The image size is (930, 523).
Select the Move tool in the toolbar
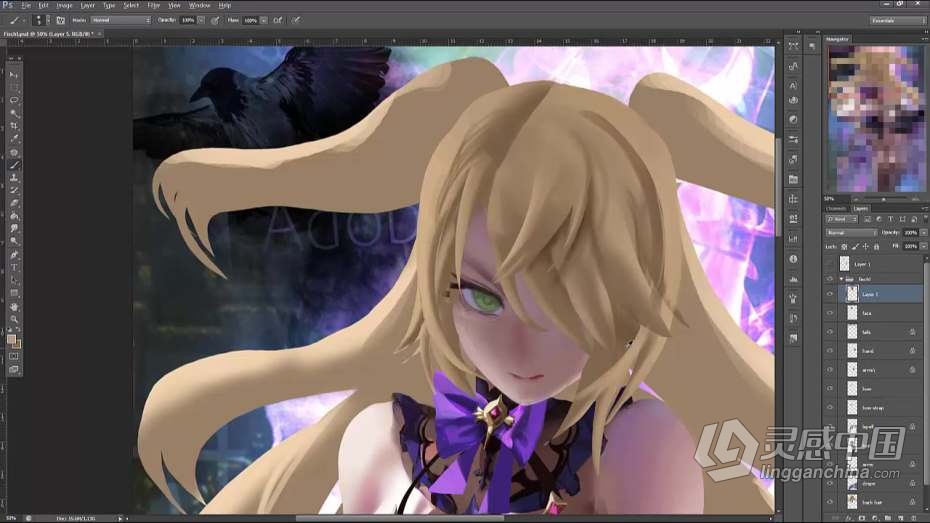(14, 75)
